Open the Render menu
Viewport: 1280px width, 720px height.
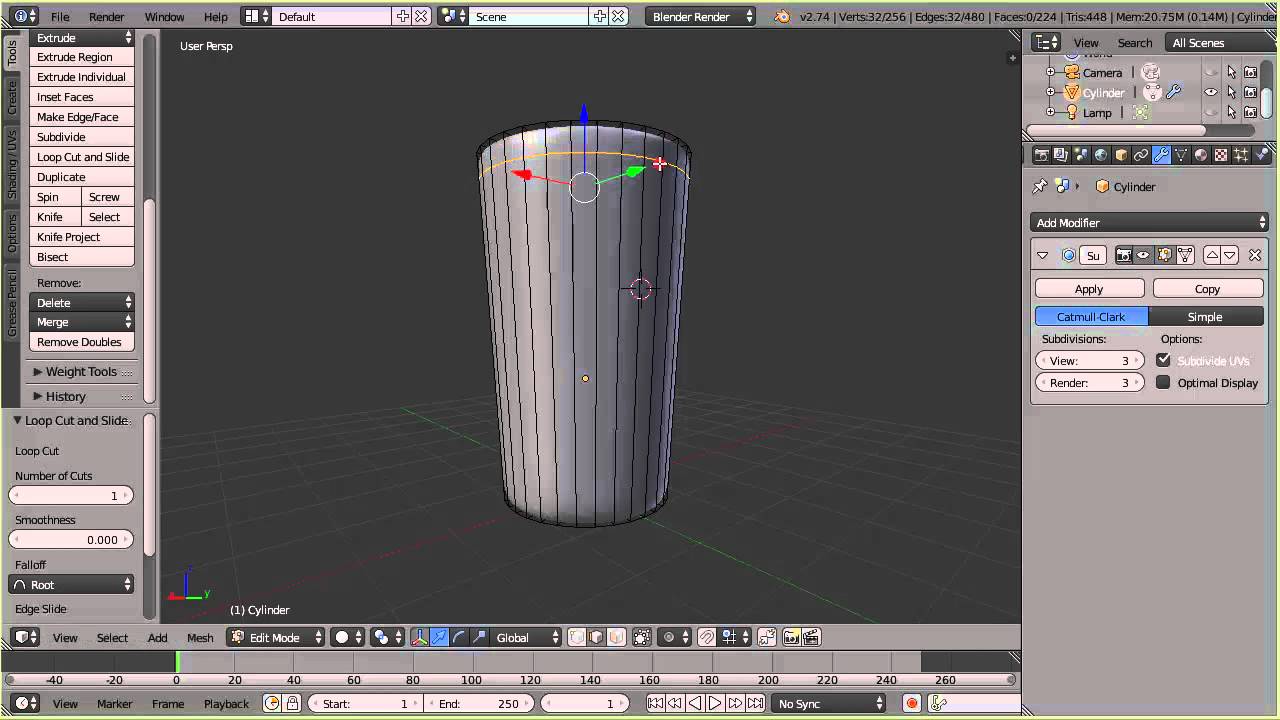pyautogui.click(x=106, y=17)
